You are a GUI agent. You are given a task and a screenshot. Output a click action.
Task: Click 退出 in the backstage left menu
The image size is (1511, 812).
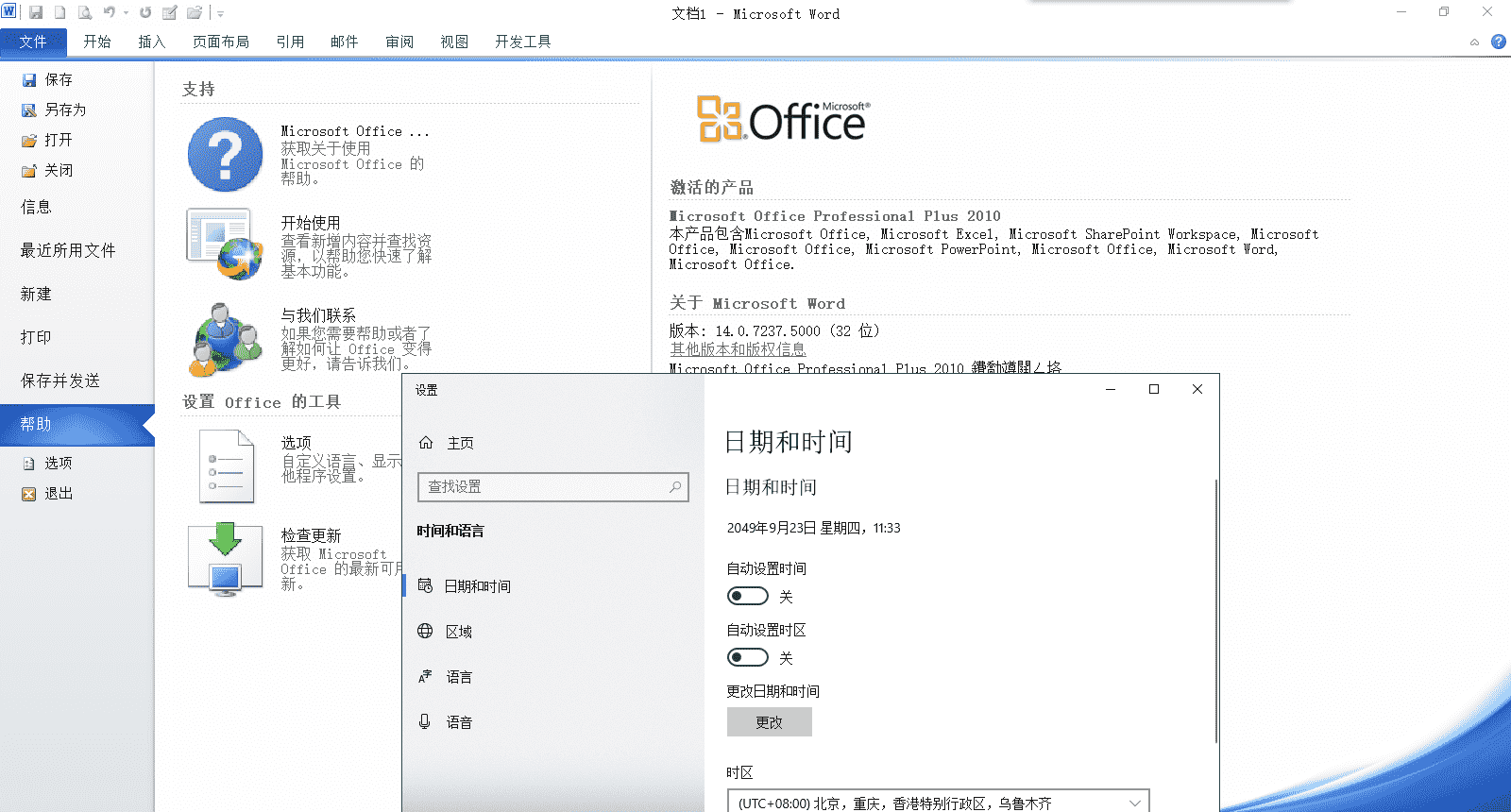[59, 493]
